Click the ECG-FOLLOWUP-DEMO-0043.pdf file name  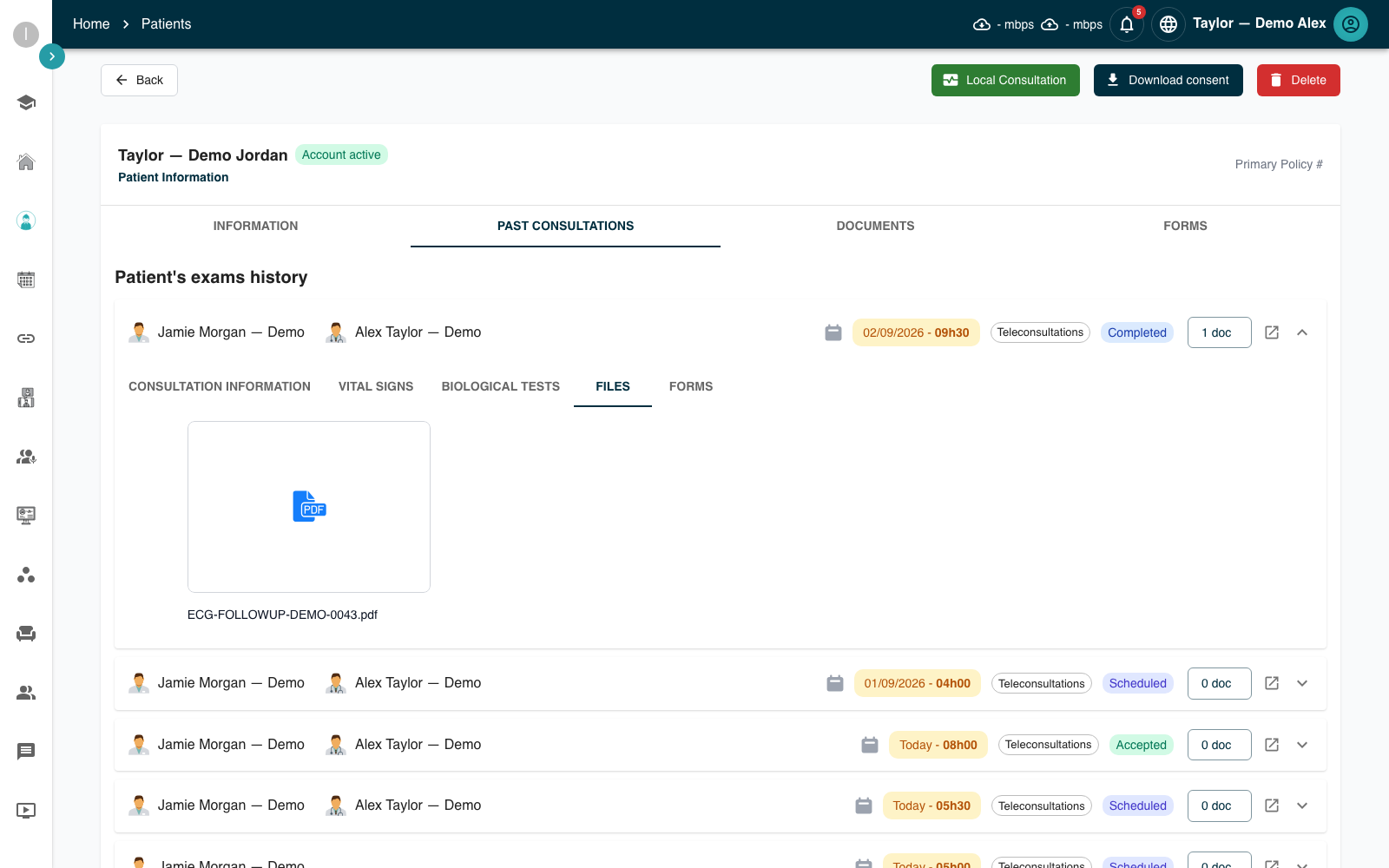282,615
